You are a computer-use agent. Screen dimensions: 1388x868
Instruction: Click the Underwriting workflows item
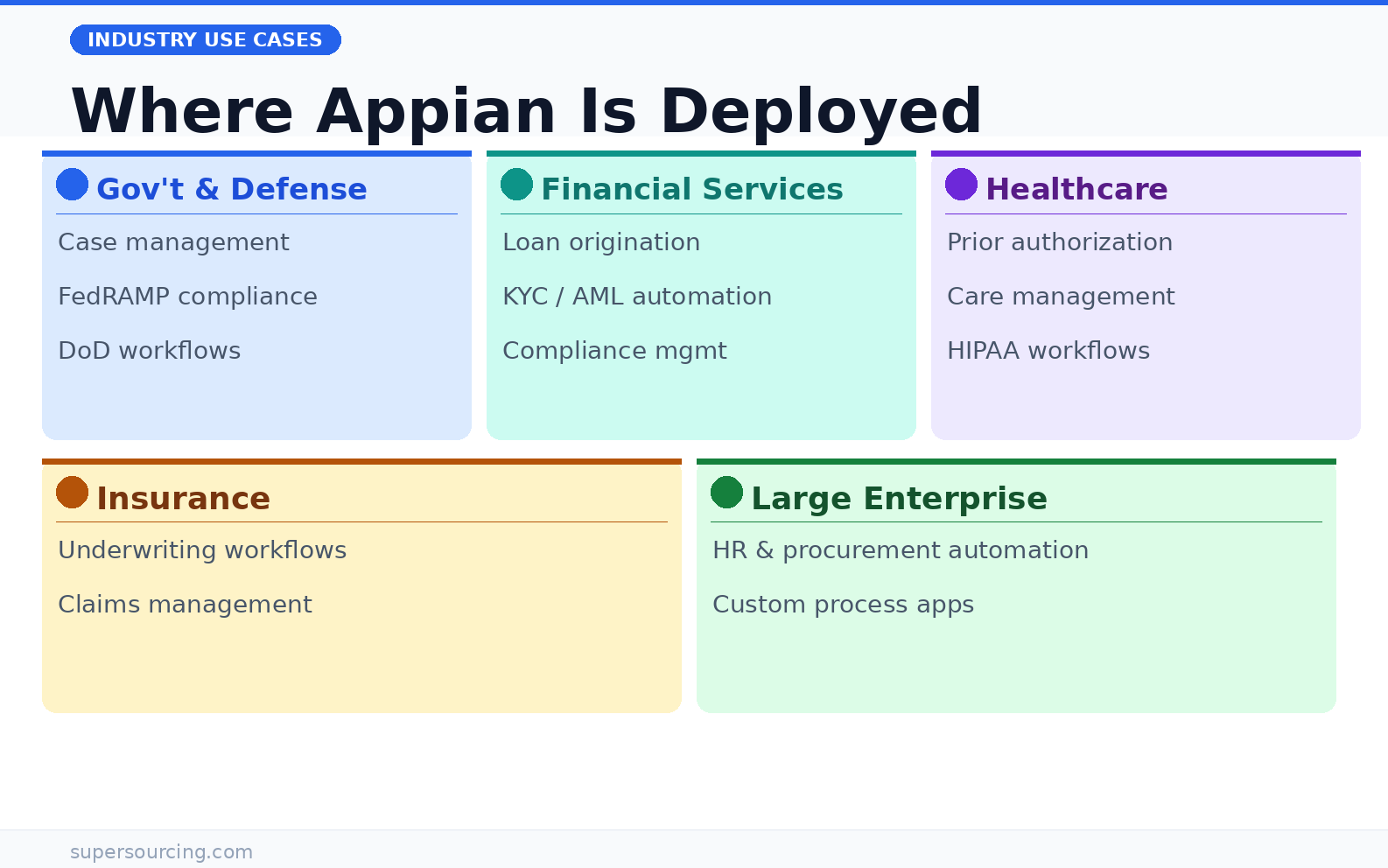(202, 550)
